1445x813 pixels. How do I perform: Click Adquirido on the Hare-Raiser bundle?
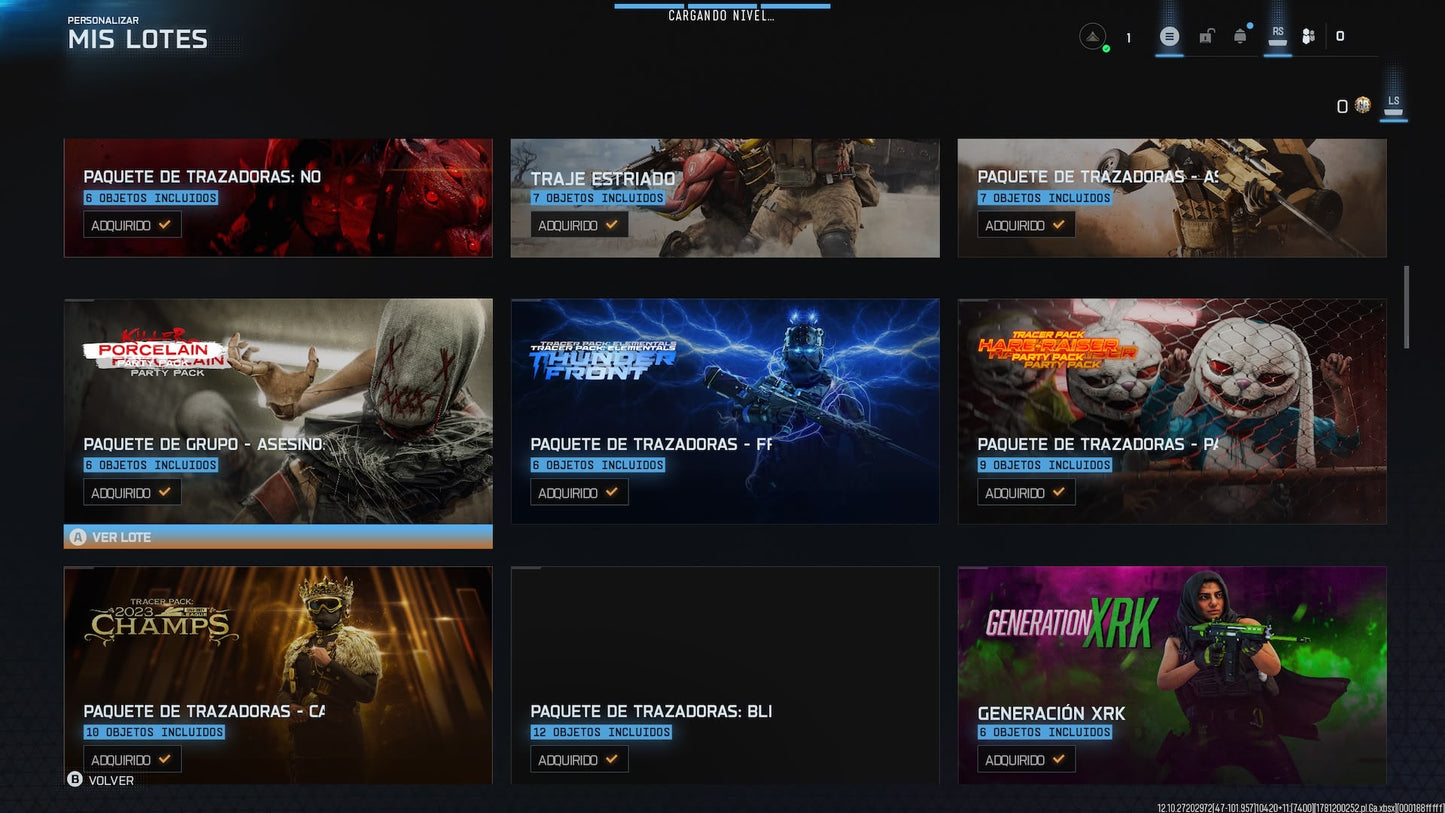(x=1026, y=492)
